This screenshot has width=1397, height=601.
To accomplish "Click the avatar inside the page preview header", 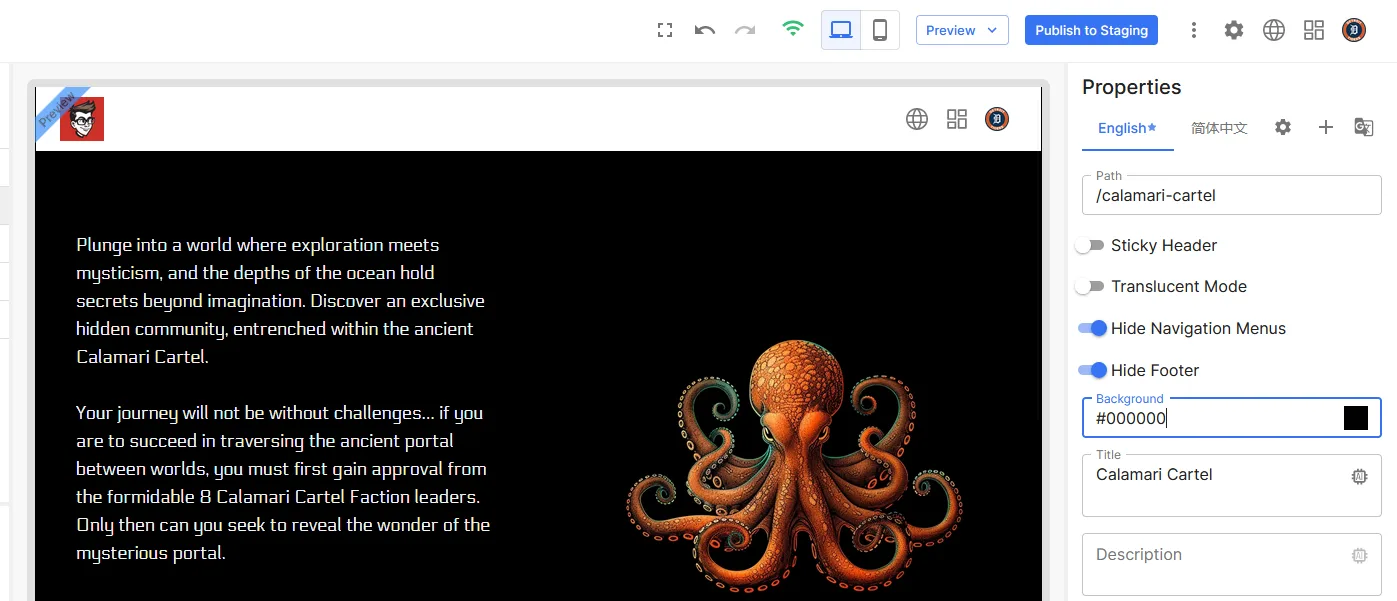I will click(997, 119).
